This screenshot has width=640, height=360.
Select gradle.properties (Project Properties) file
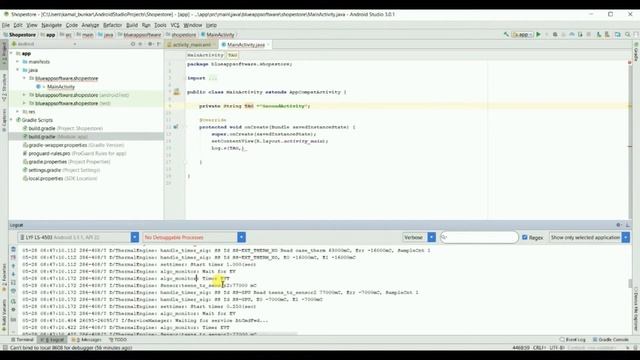67,162
